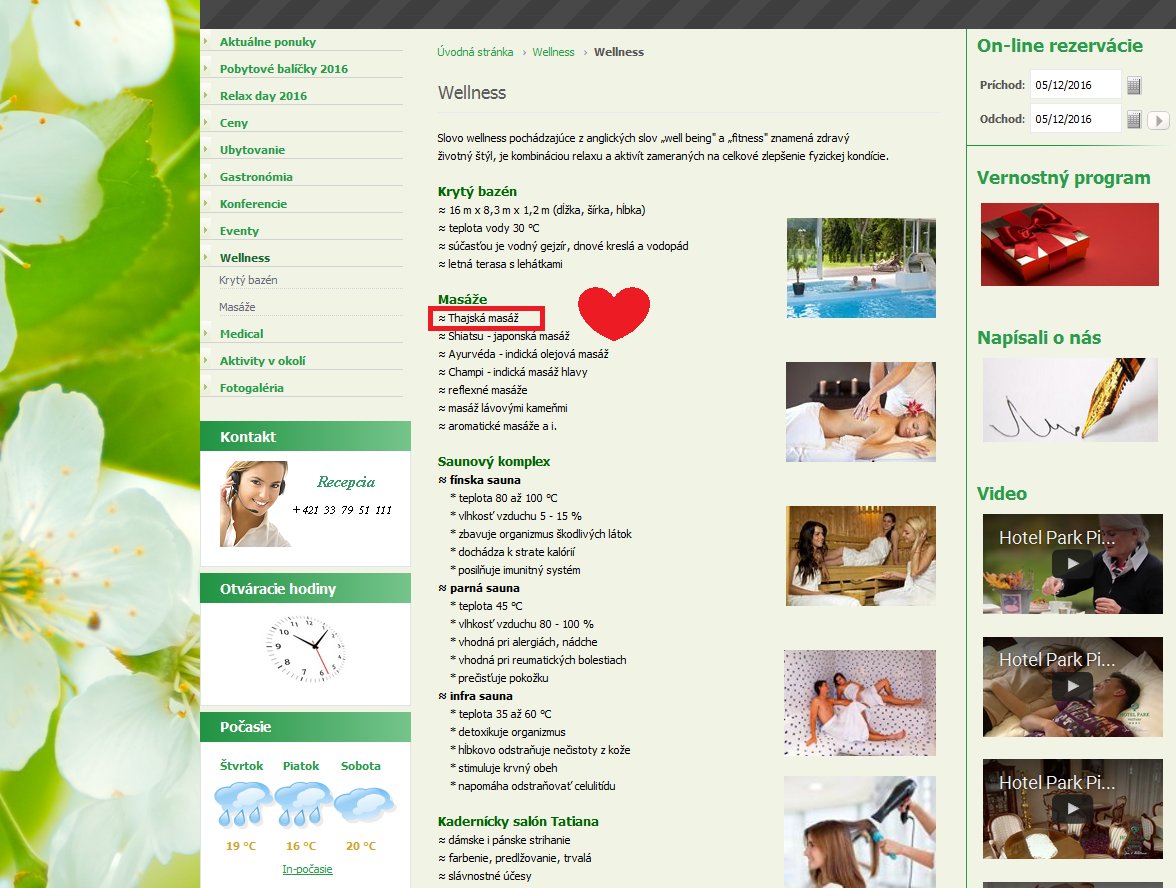Expand the Gastronómia menu section
Image resolution: width=1176 pixels, height=888 pixels.
tap(256, 177)
